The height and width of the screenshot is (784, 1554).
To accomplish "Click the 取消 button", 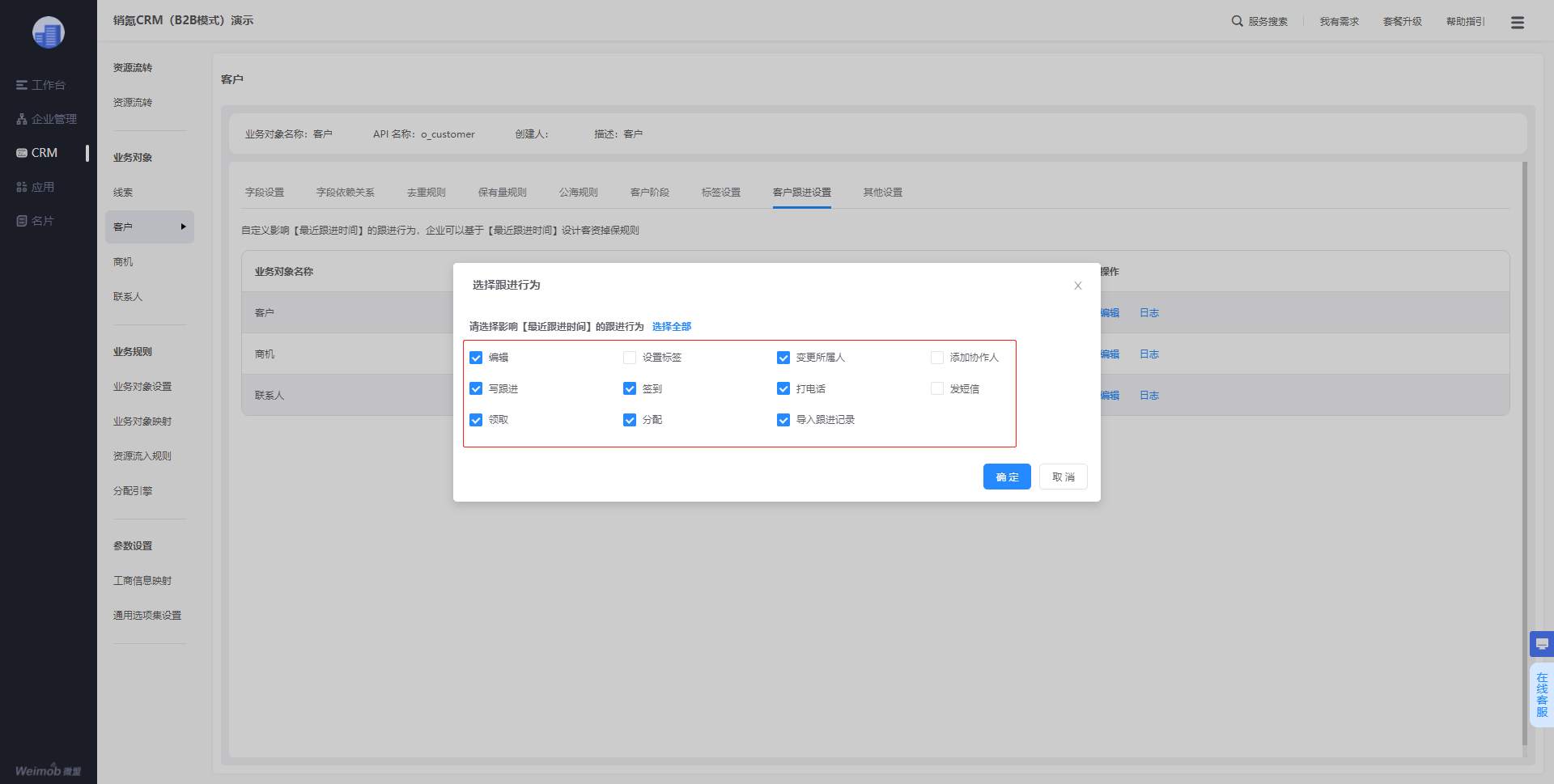I will tap(1064, 477).
